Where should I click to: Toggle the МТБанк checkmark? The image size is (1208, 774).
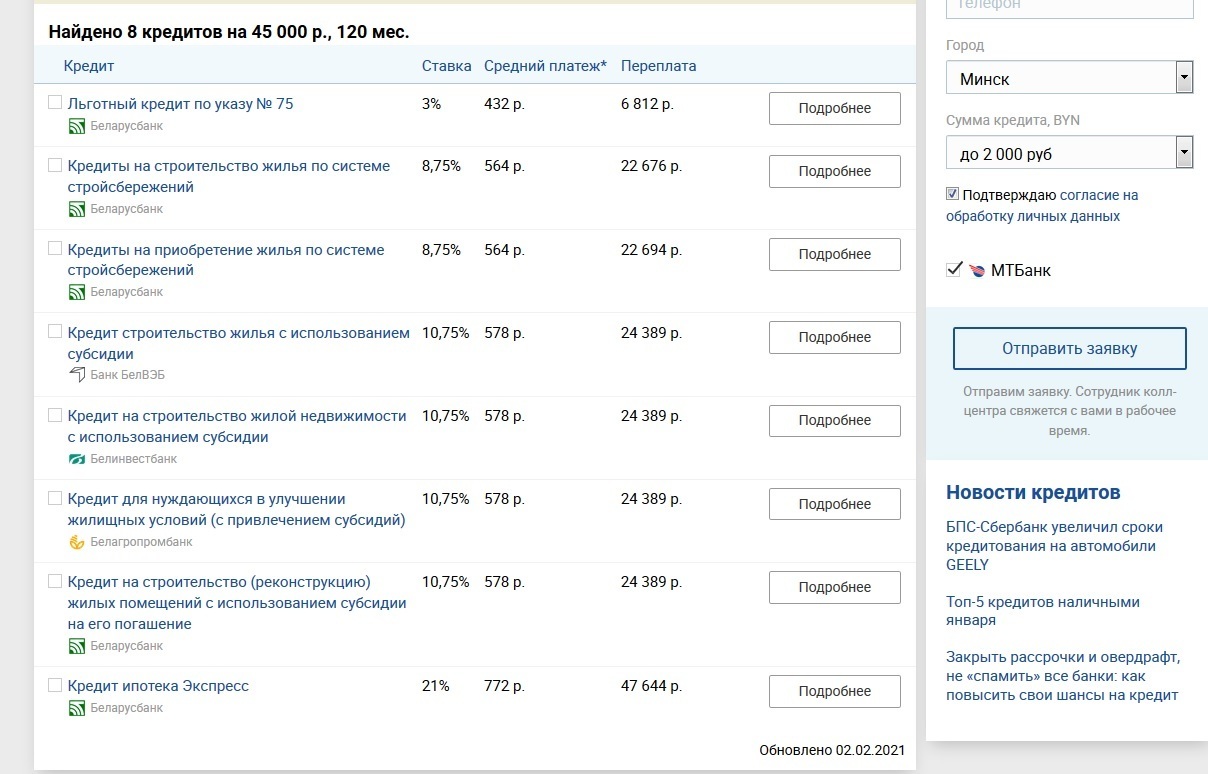[953, 269]
